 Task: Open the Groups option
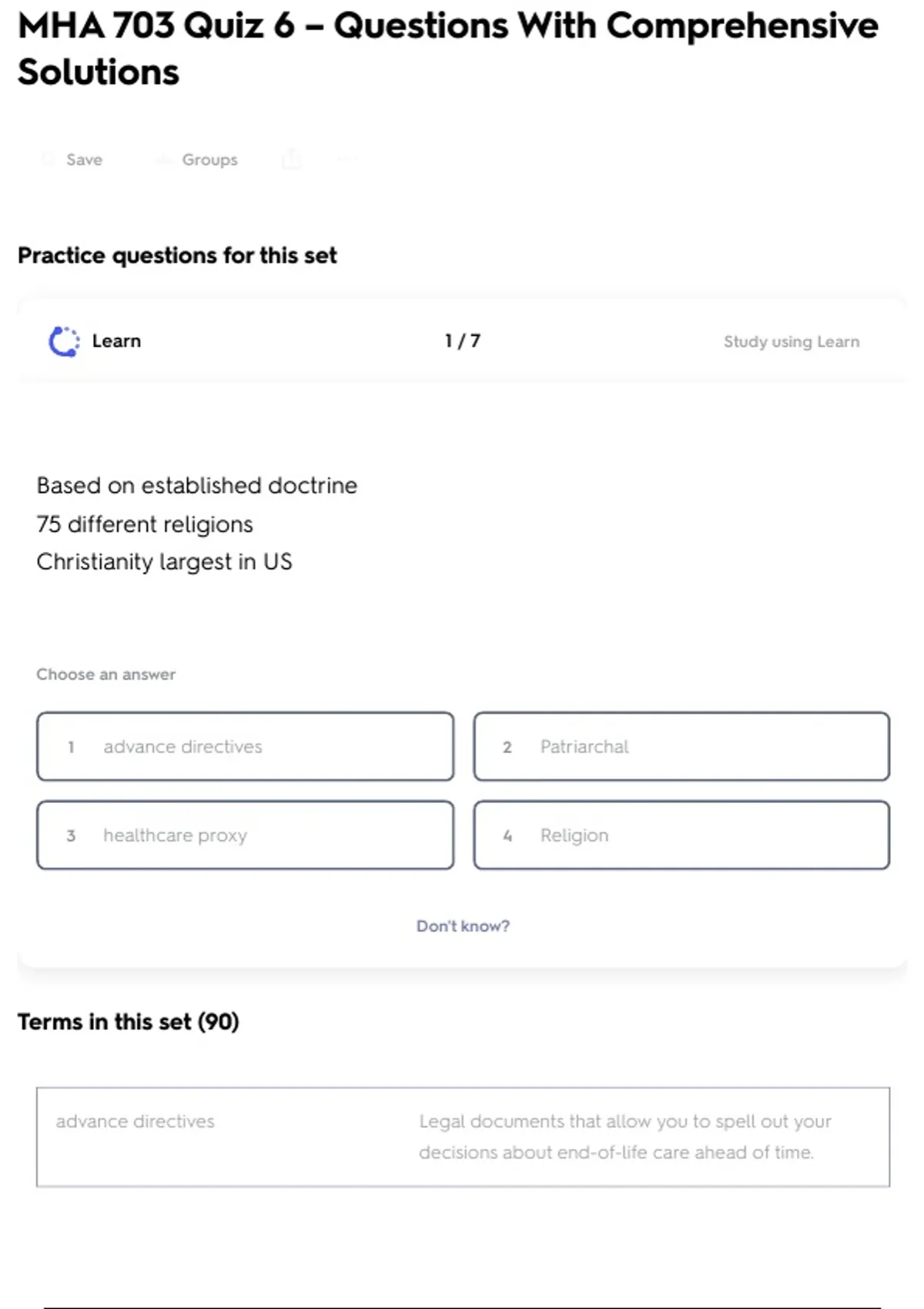click(197, 159)
